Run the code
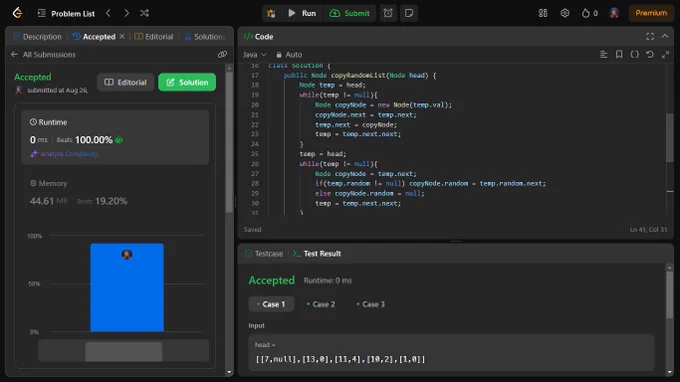680x382 pixels. [302, 13]
